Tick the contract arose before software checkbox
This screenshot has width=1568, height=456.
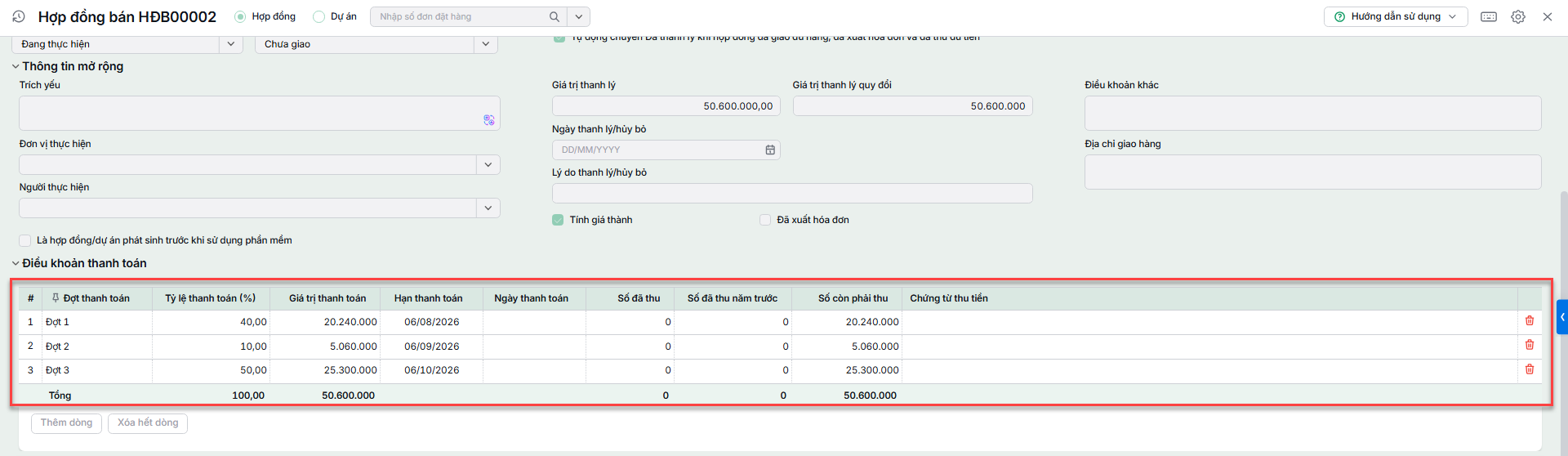tap(25, 240)
